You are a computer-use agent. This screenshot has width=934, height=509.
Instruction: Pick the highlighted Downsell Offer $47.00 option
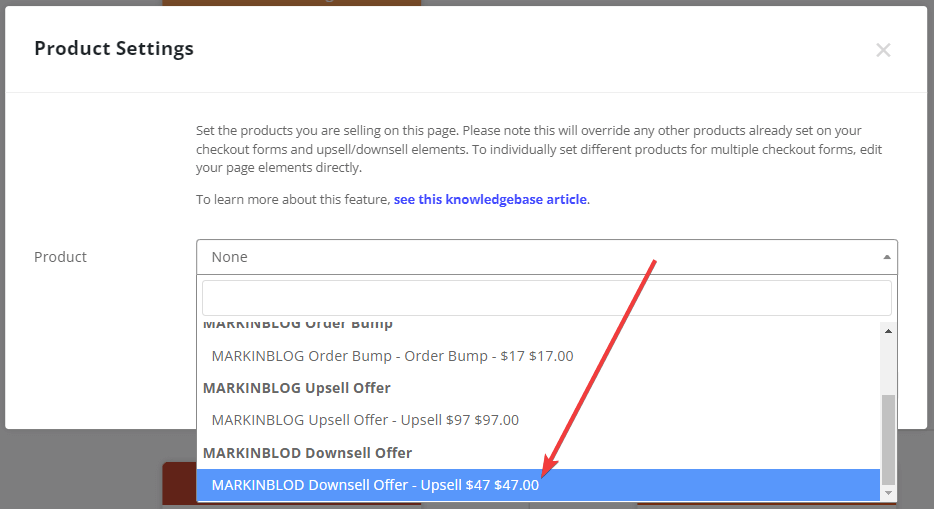point(375,485)
